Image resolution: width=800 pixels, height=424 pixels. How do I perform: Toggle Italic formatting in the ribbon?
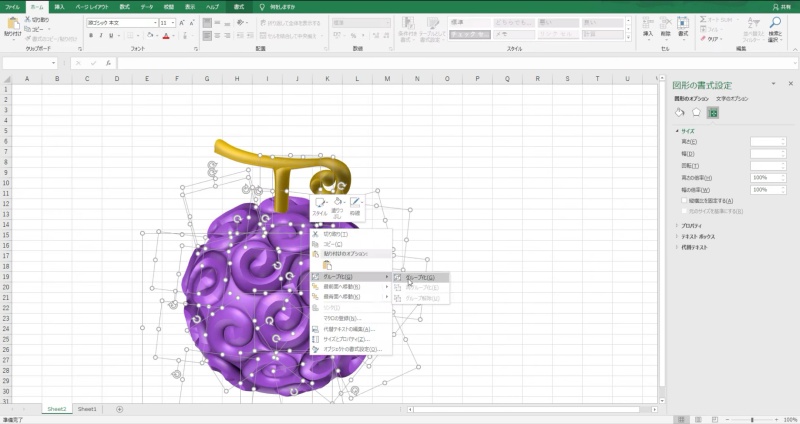[x=101, y=36]
